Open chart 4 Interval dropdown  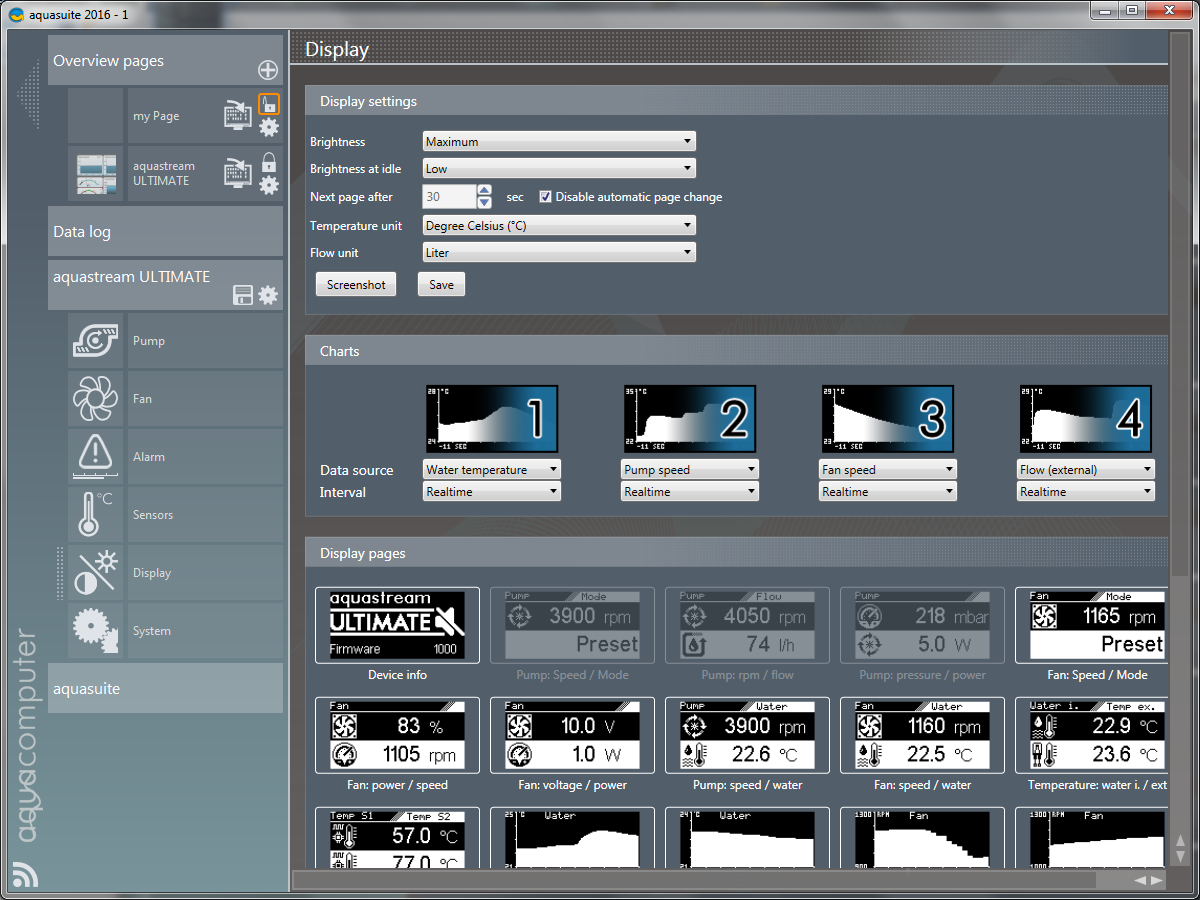coord(1086,492)
